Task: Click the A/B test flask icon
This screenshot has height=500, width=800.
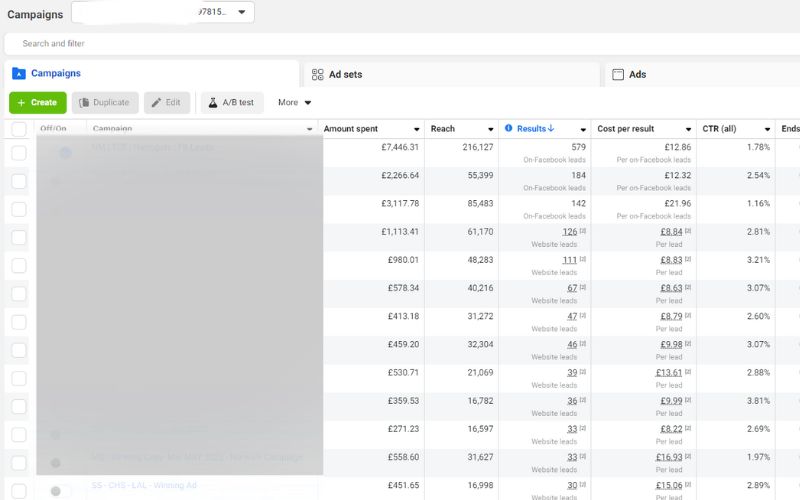Action: tap(213, 102)
